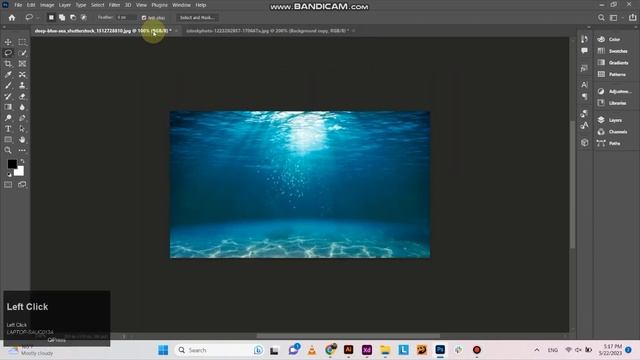Open the 3D panel cube icon

coord(584,142)
